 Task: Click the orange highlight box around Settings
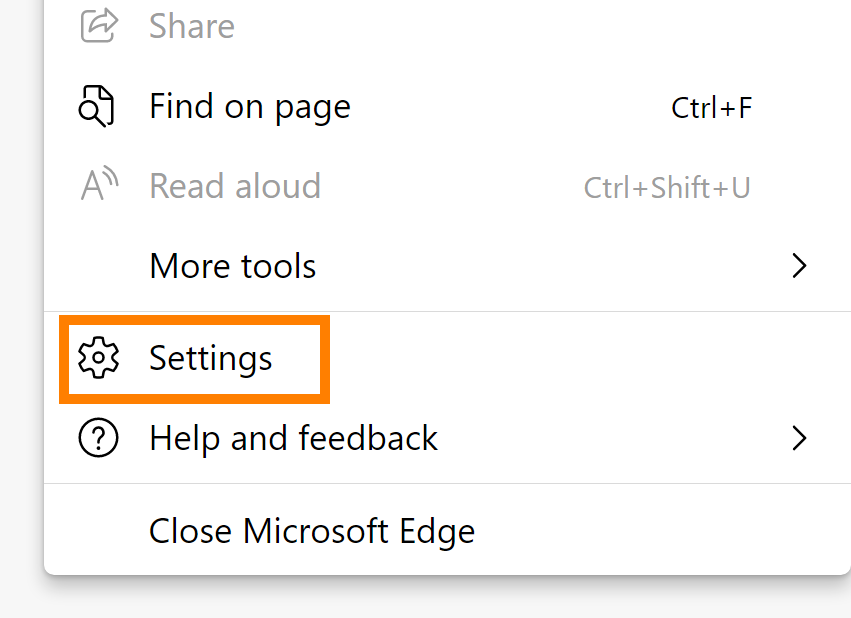pyautogui.click(x=195, y=322)
